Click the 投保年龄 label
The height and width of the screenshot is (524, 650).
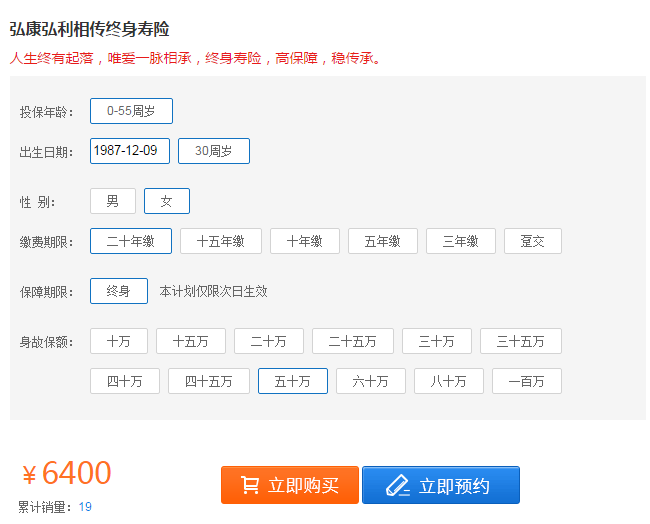pos(46,112)
